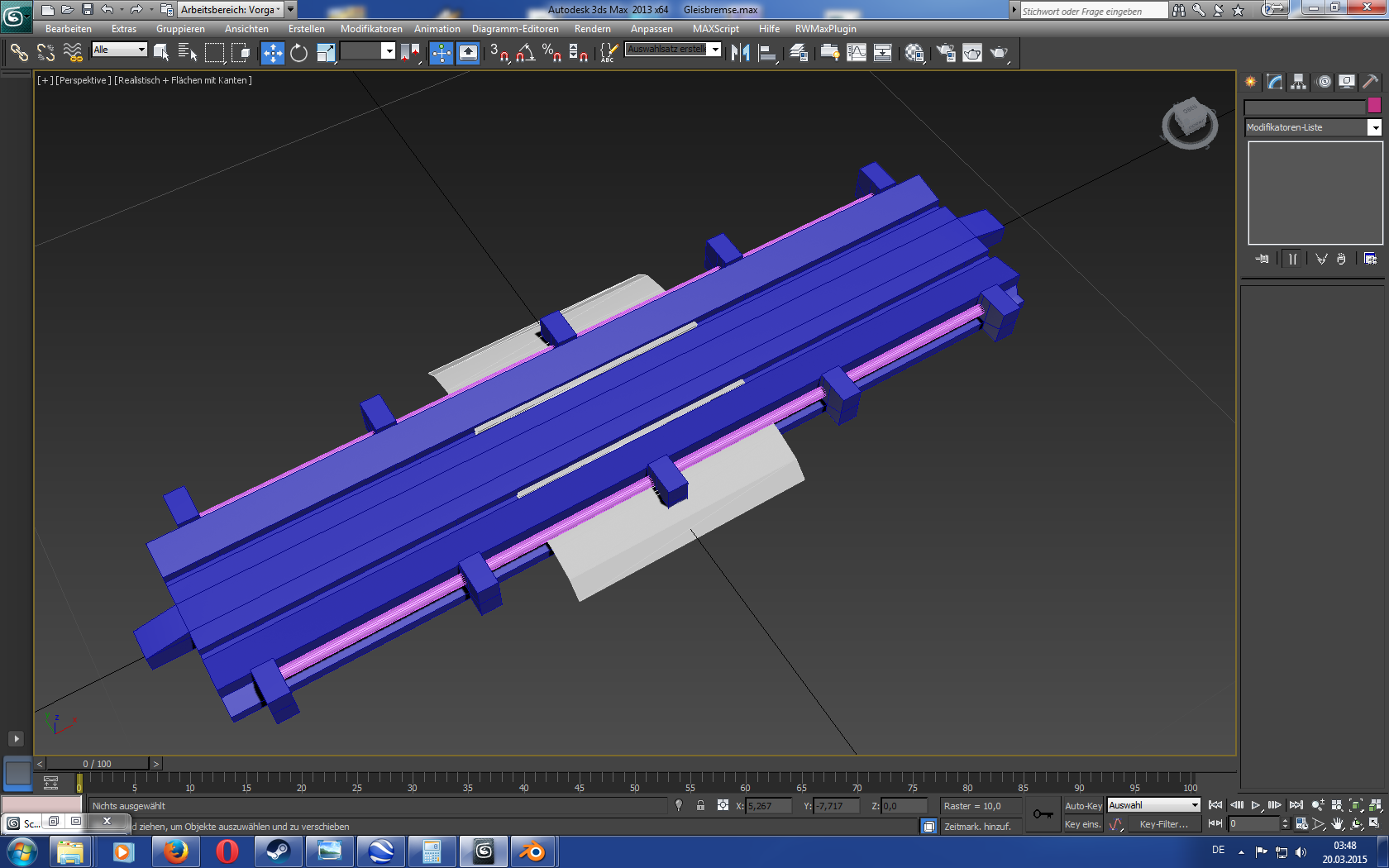Click the Auto-Key button
The image size is (1389, 868).
tap(1082, 806)
